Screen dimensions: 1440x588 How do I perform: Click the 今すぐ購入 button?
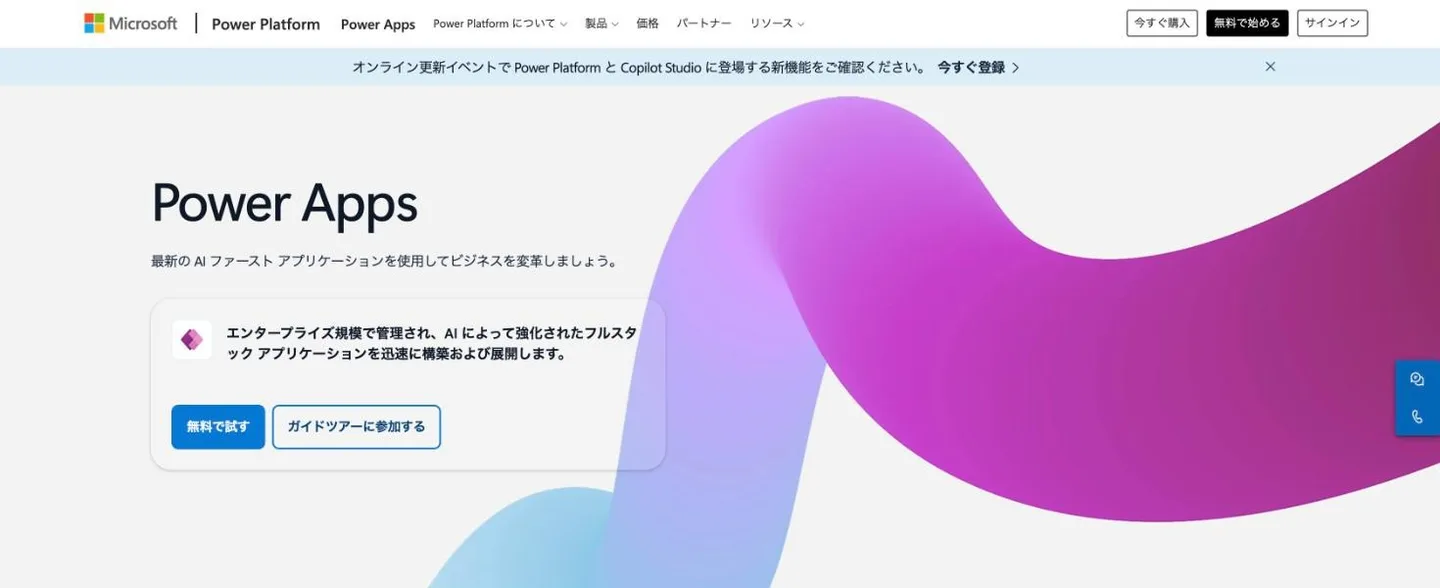click(x=1162, y=23)
